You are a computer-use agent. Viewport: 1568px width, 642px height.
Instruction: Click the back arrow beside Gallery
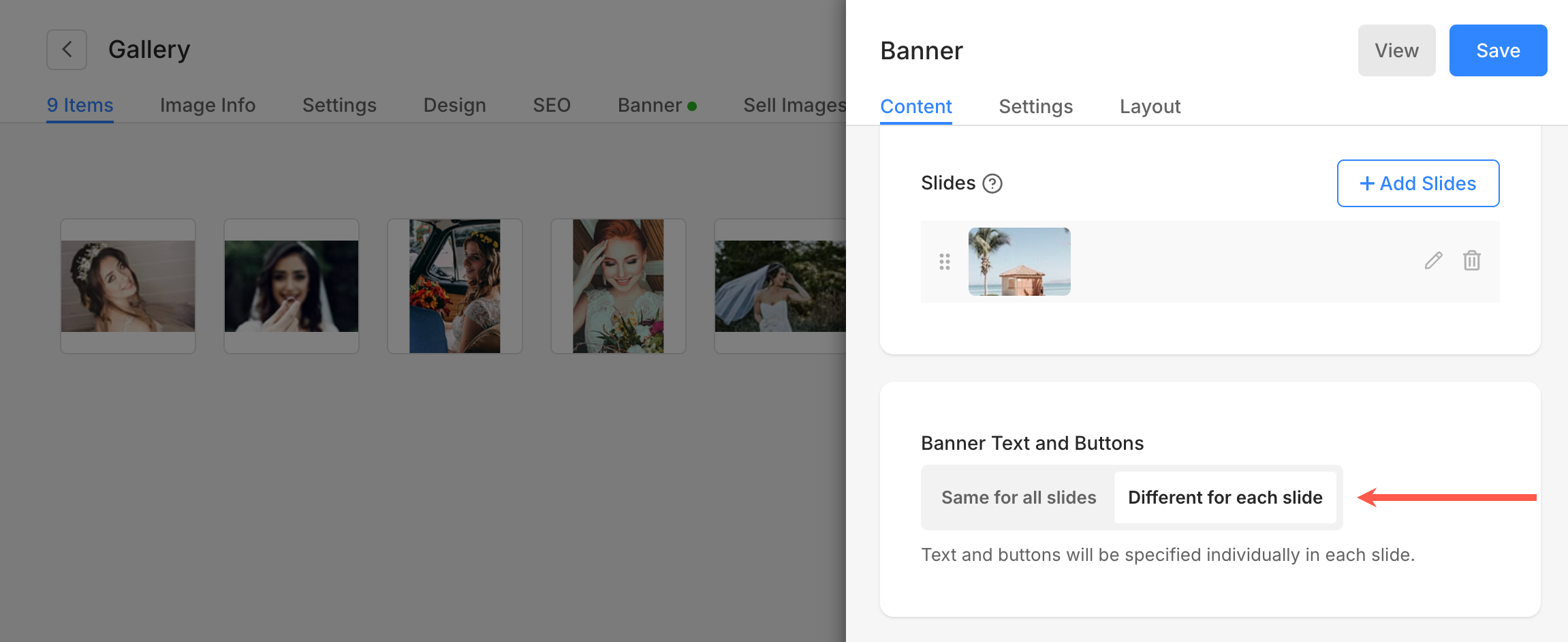(67, 50)
